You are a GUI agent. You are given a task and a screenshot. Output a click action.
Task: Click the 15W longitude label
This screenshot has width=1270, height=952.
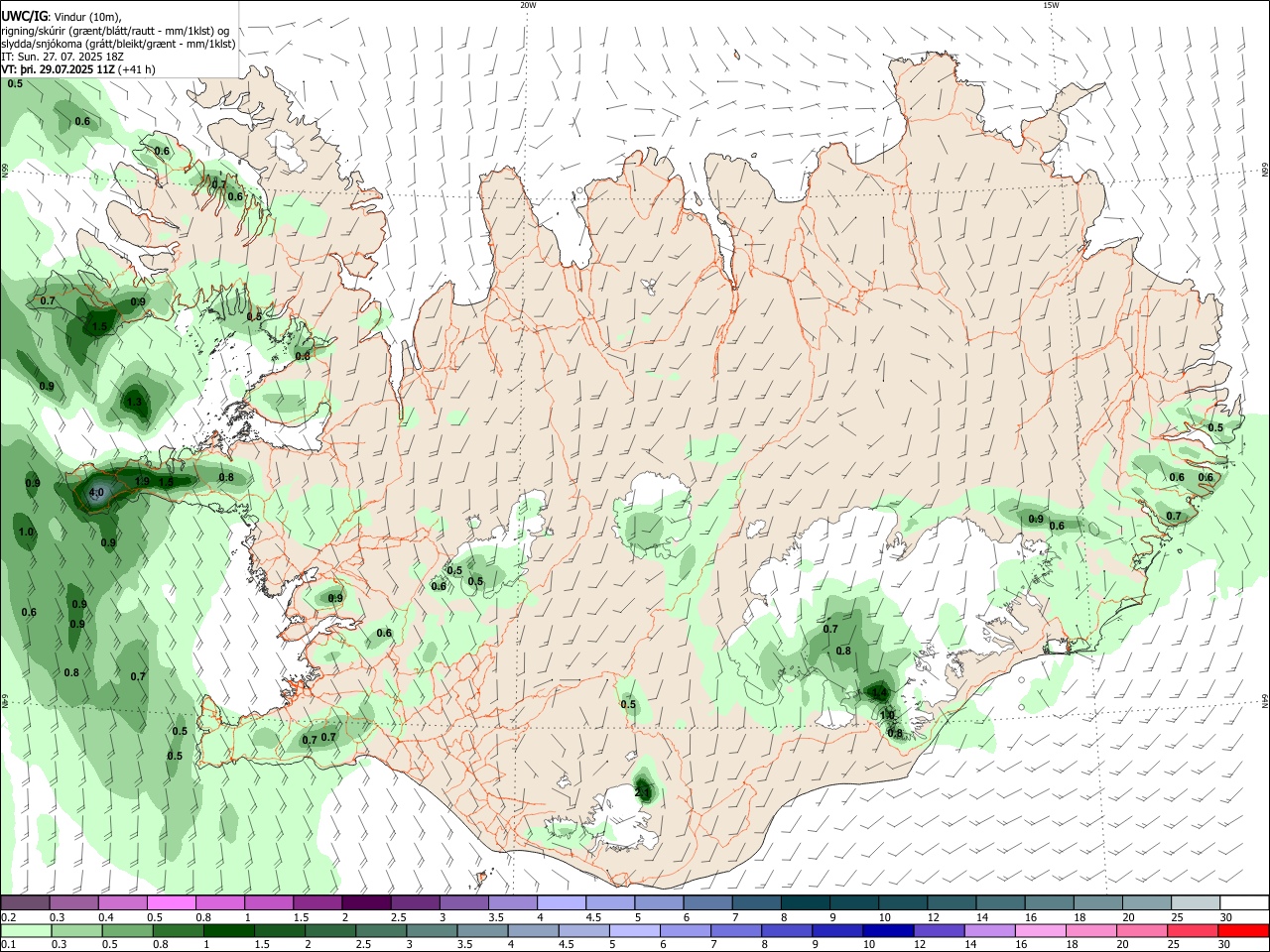(x=1051, y=5)
